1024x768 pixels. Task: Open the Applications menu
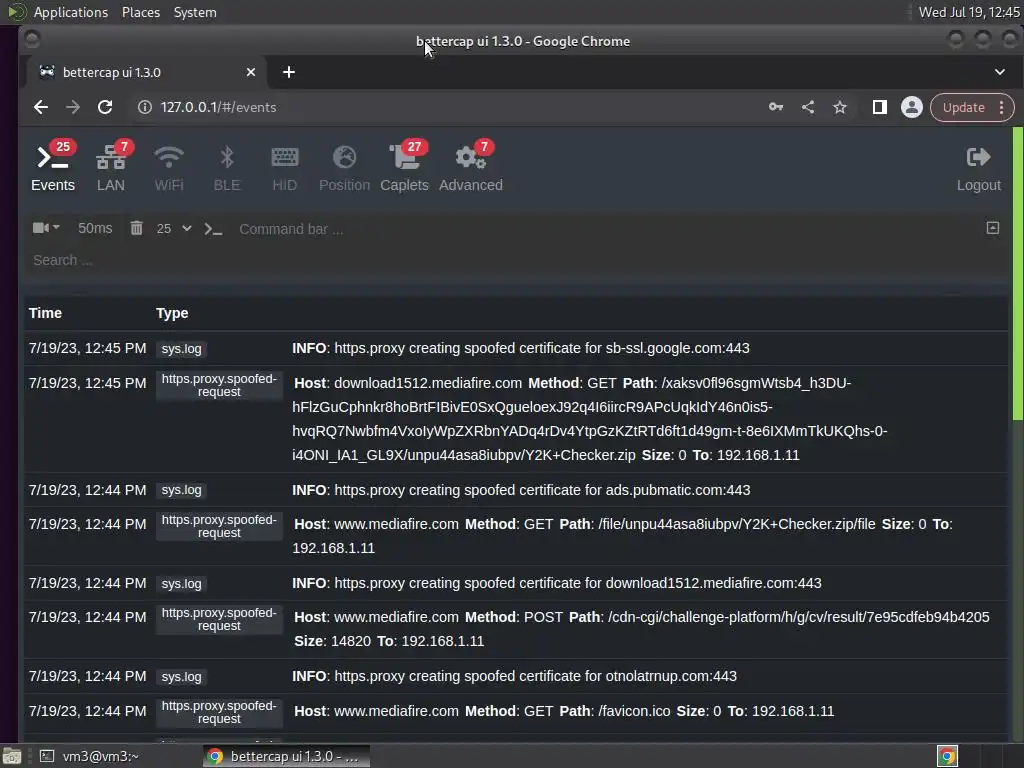71,12
